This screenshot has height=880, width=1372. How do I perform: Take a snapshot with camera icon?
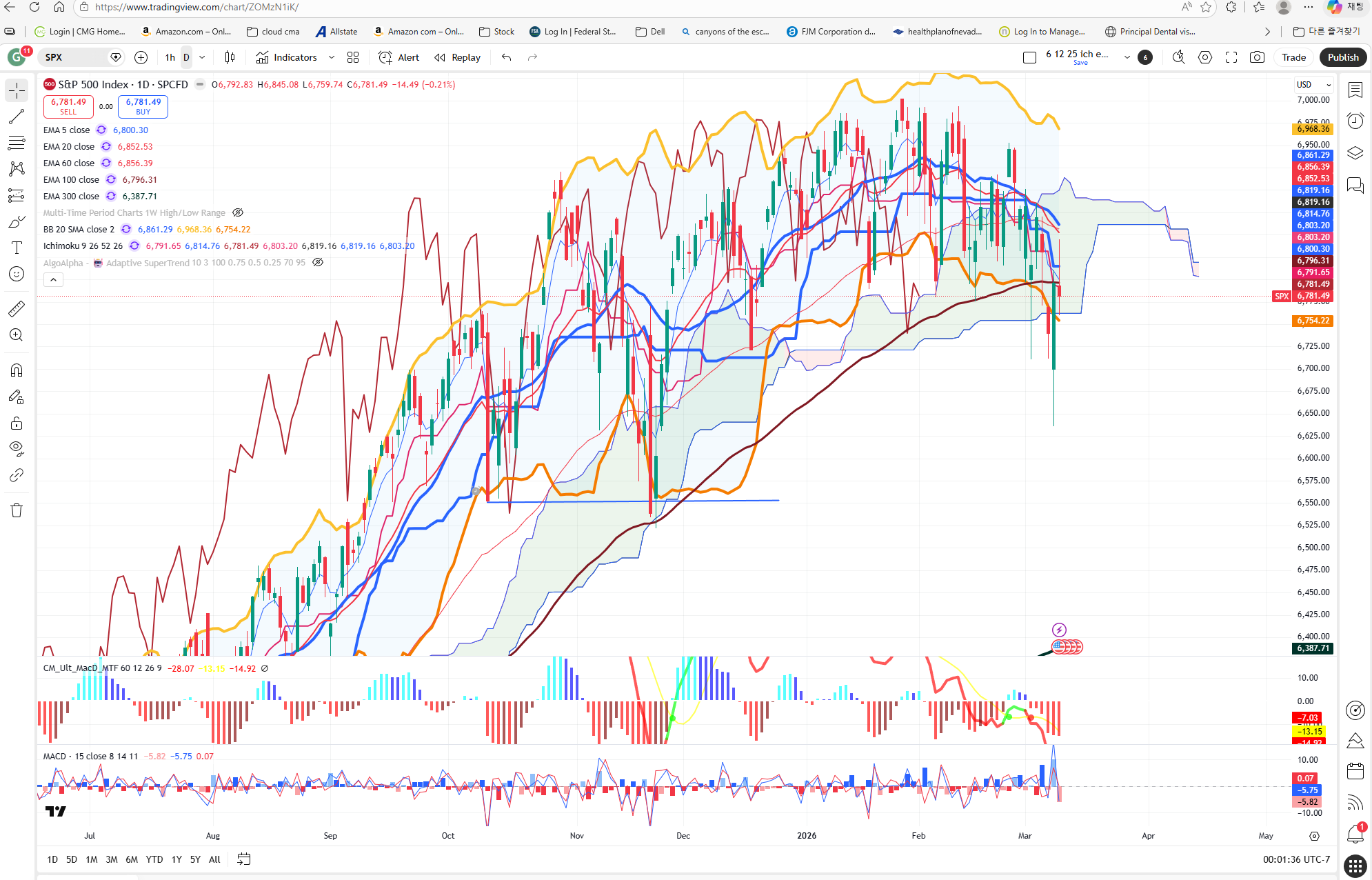pos(1257,57)
